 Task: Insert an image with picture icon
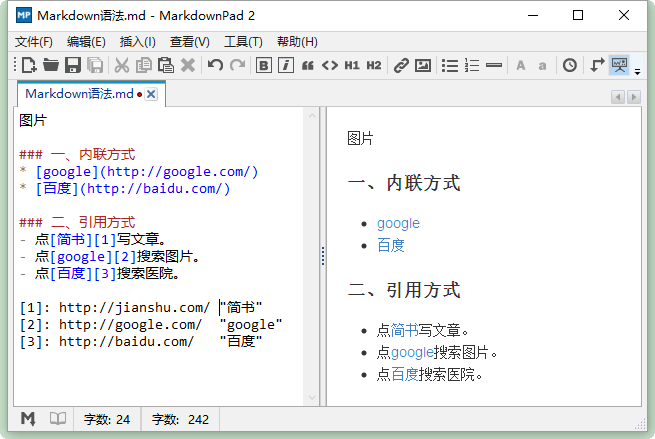point(423,65)
